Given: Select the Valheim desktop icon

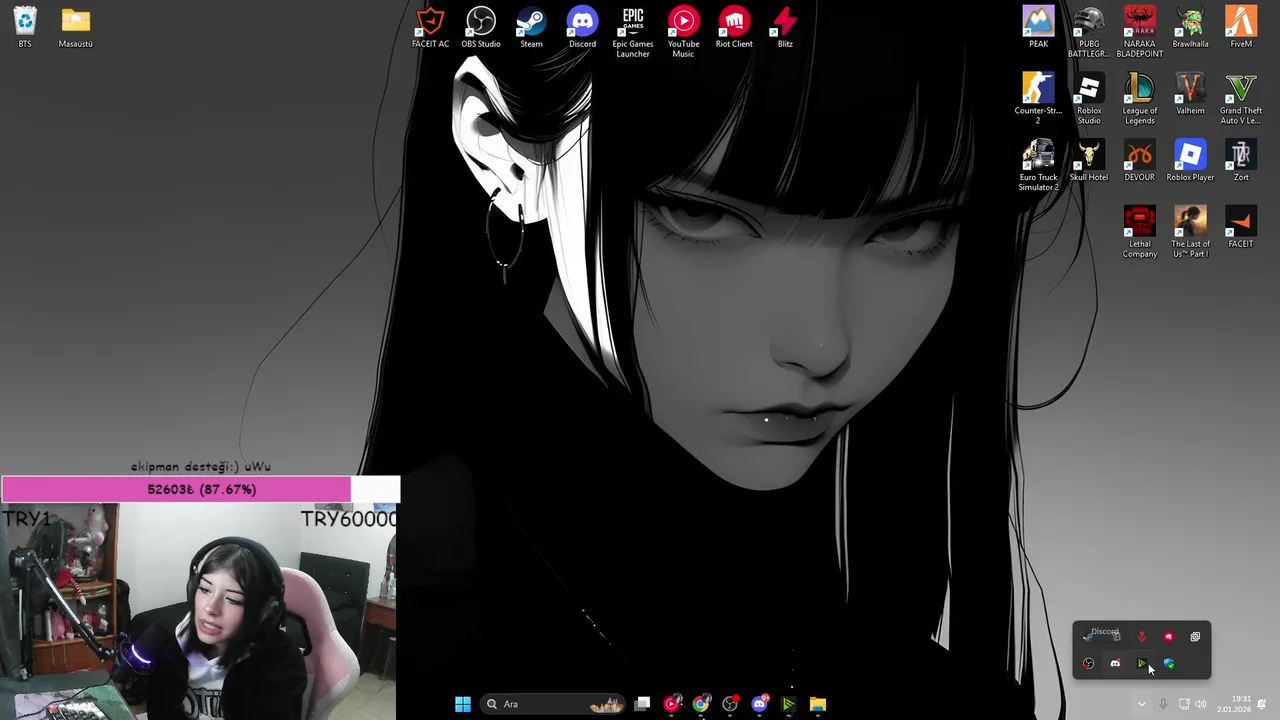Looking at the screenshot, I should pyautogui.click(x=1190, y=94).
